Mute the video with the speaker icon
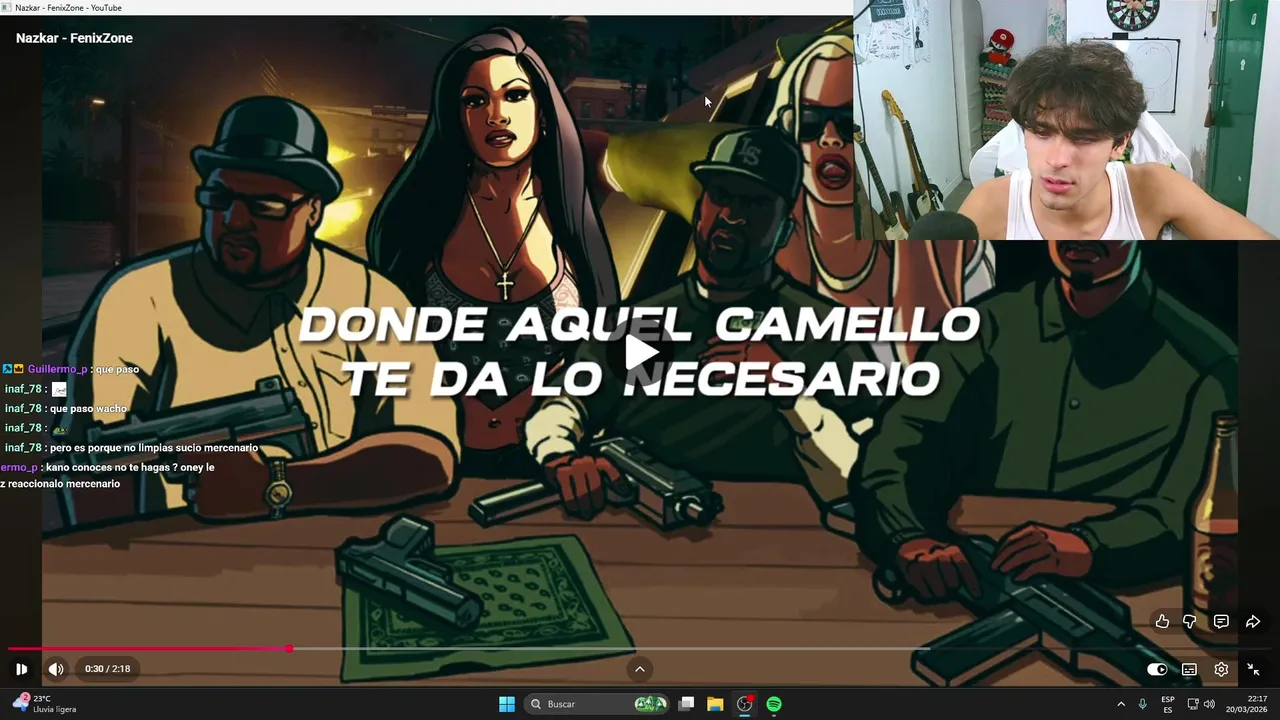 (x=56, y=669)
